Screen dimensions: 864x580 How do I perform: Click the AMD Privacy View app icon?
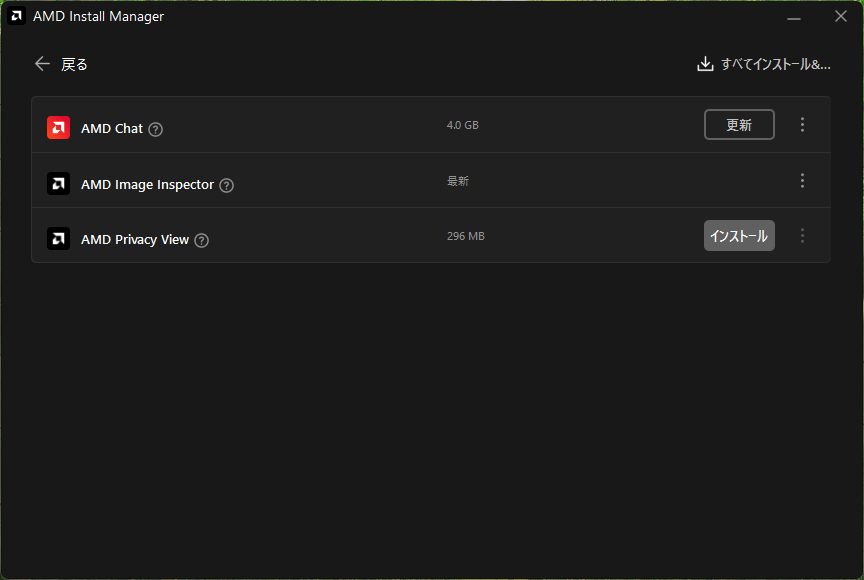pyautogui.click(x=58, y=239)
